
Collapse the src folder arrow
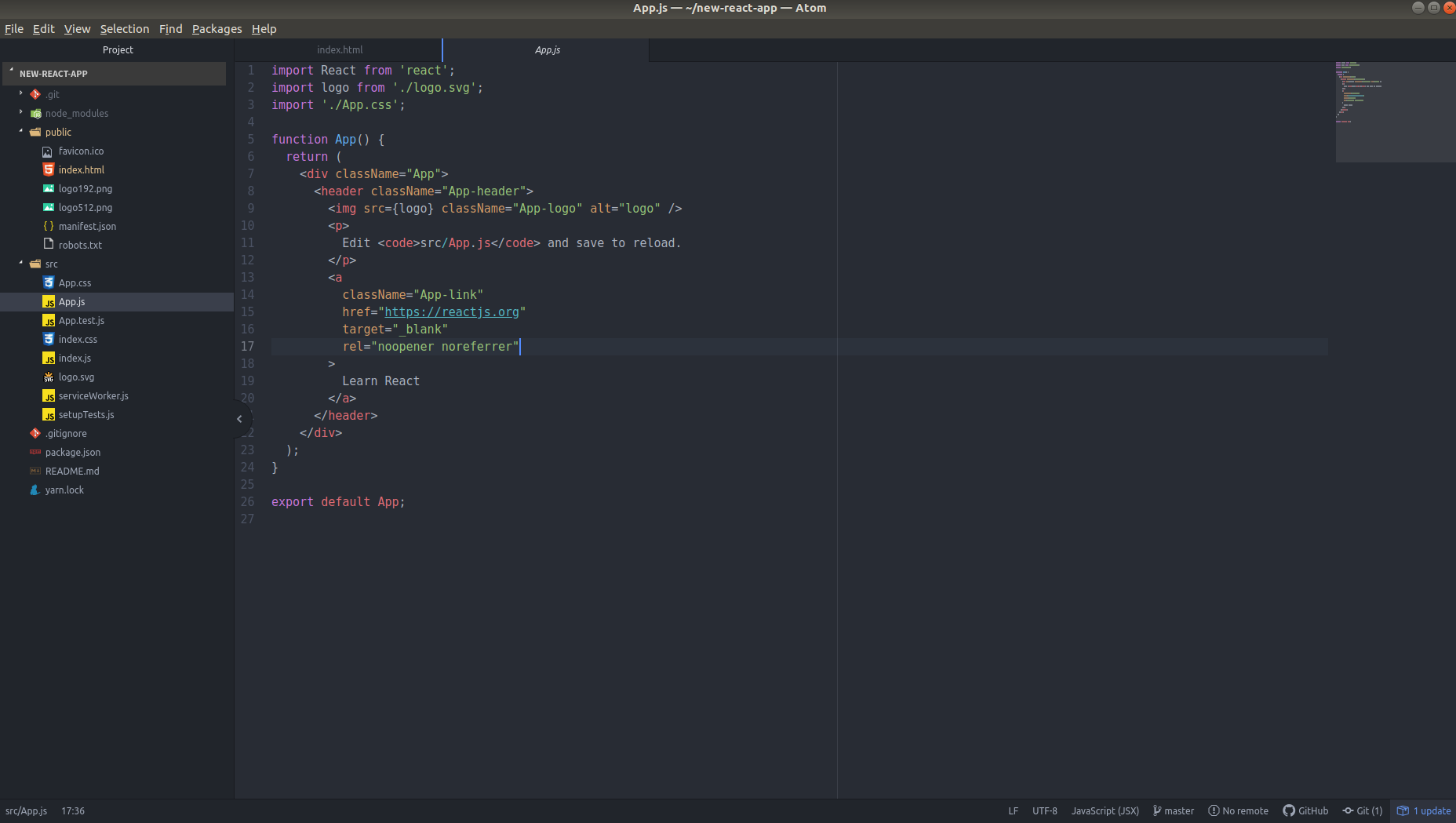[21, 263]
